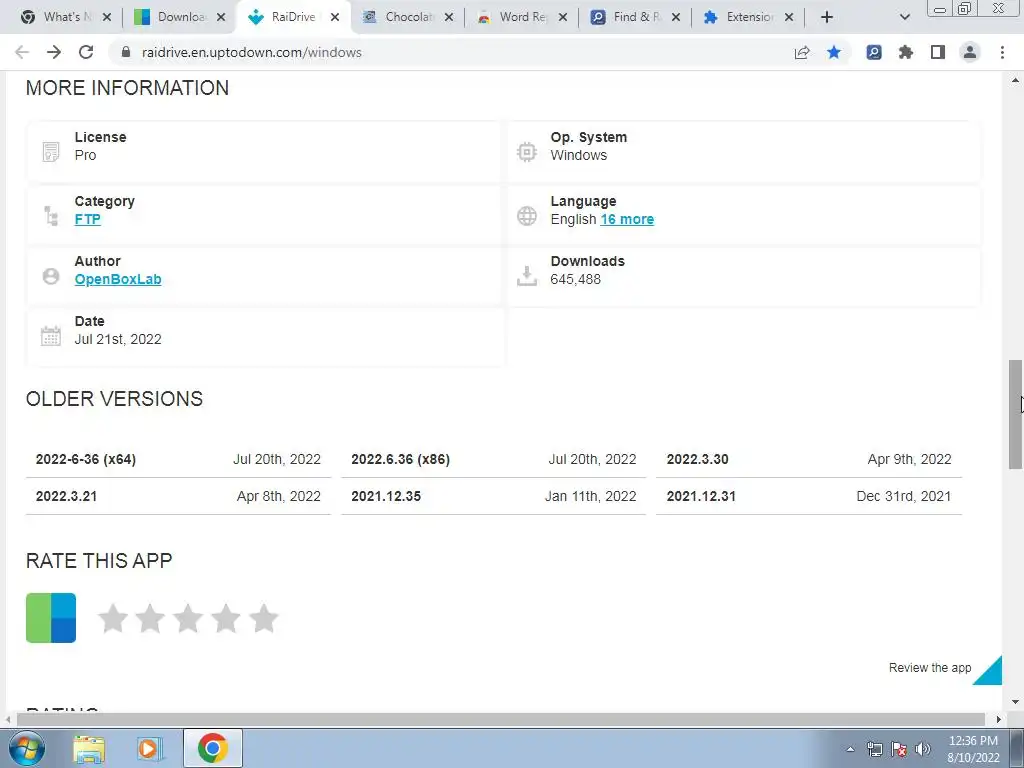Rate the app three stars
The image size is (1024, 768).
tap(188, 618)
